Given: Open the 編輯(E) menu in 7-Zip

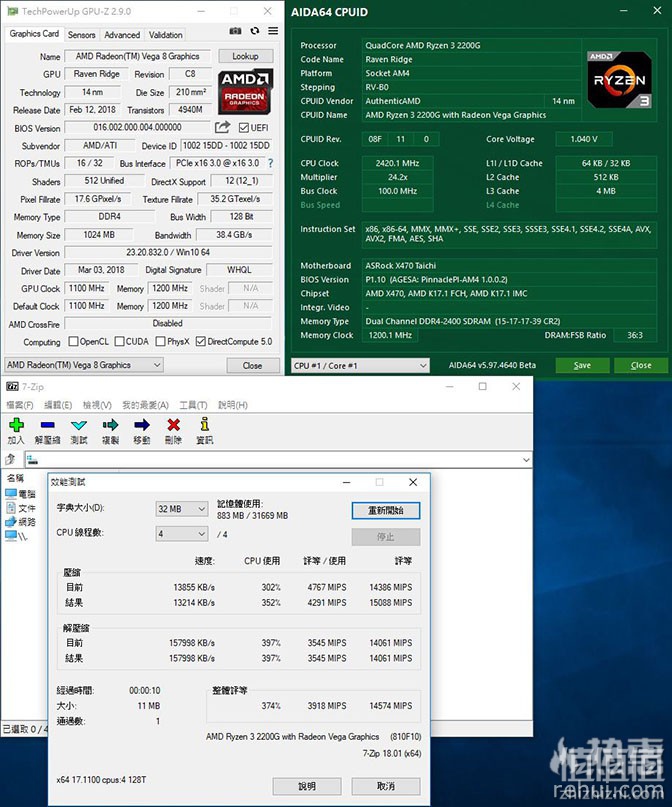Looking at the screenshot, I should (58, 405).
